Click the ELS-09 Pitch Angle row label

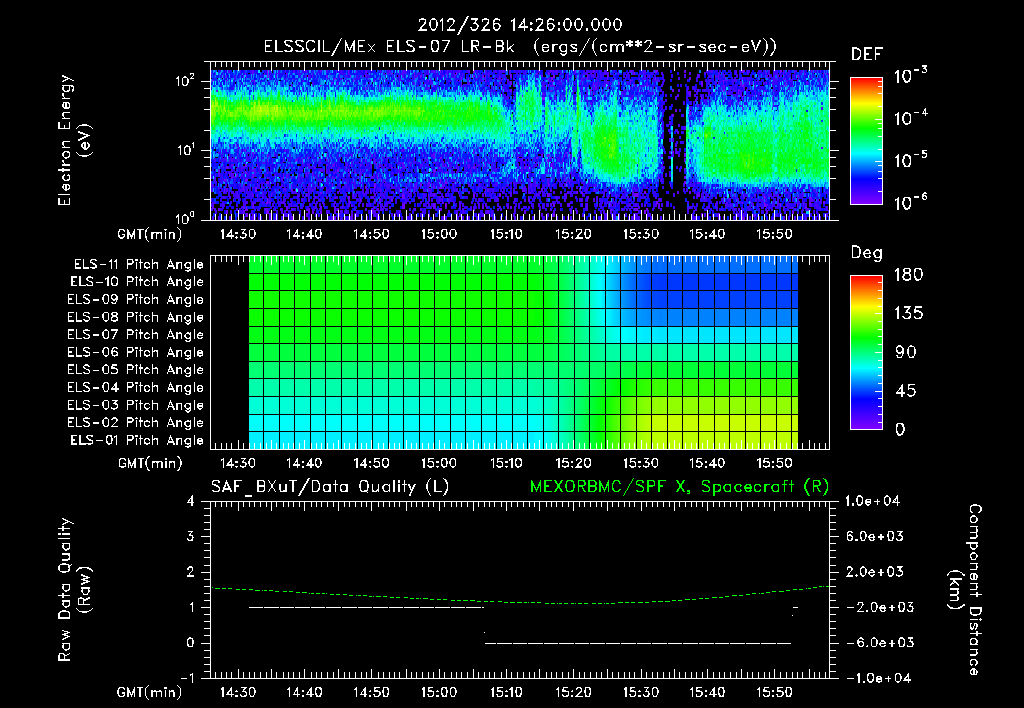click(x=136, y=300)
